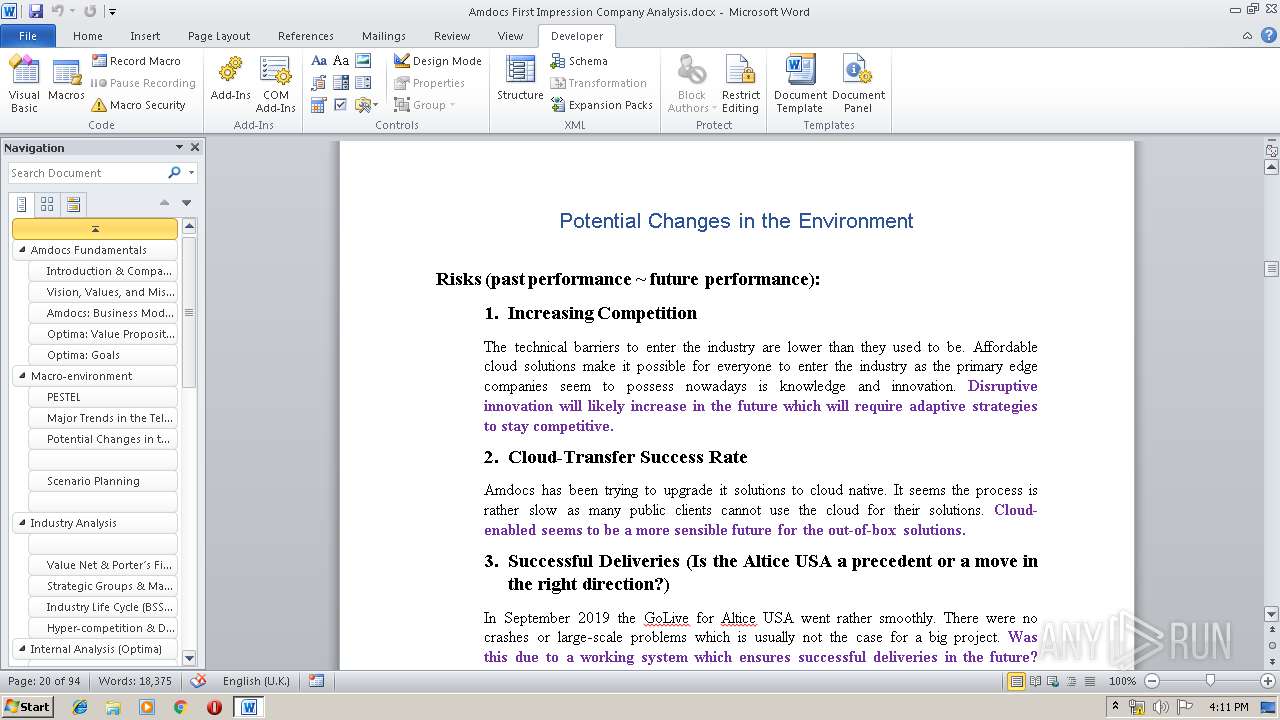
Task: Switch to the Home tab
Action: (88, 35)
